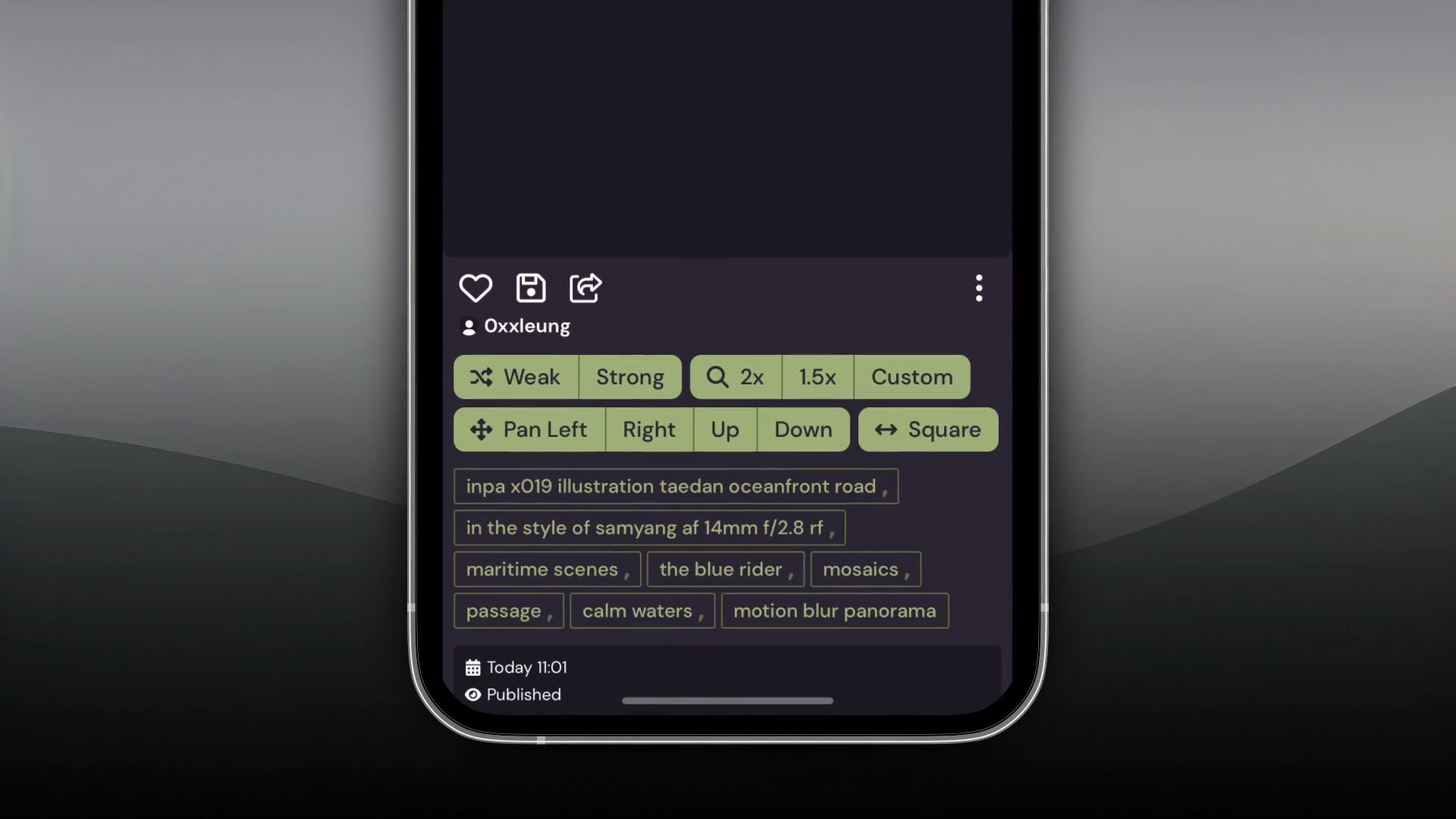Expand the calendar date entry Today 11:01

516,667
